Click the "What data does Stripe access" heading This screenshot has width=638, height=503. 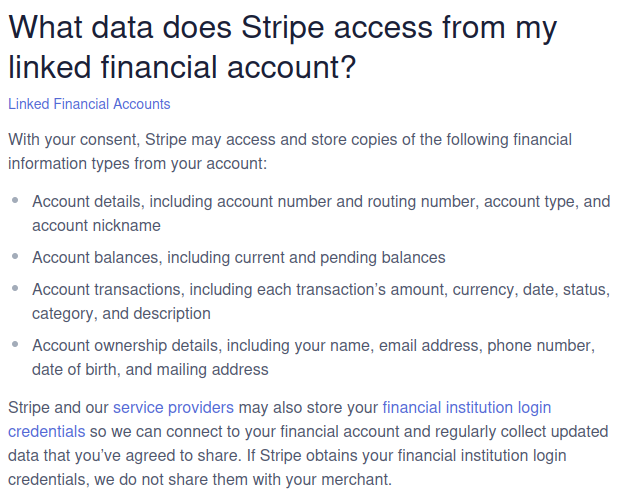tap(282, 29)
